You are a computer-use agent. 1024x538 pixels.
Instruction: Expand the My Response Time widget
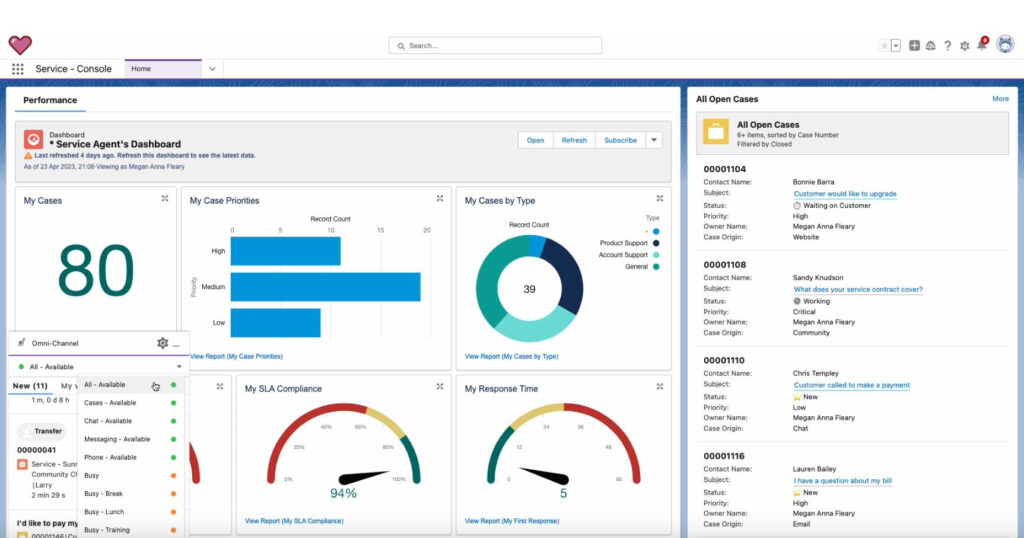(660, 387)
